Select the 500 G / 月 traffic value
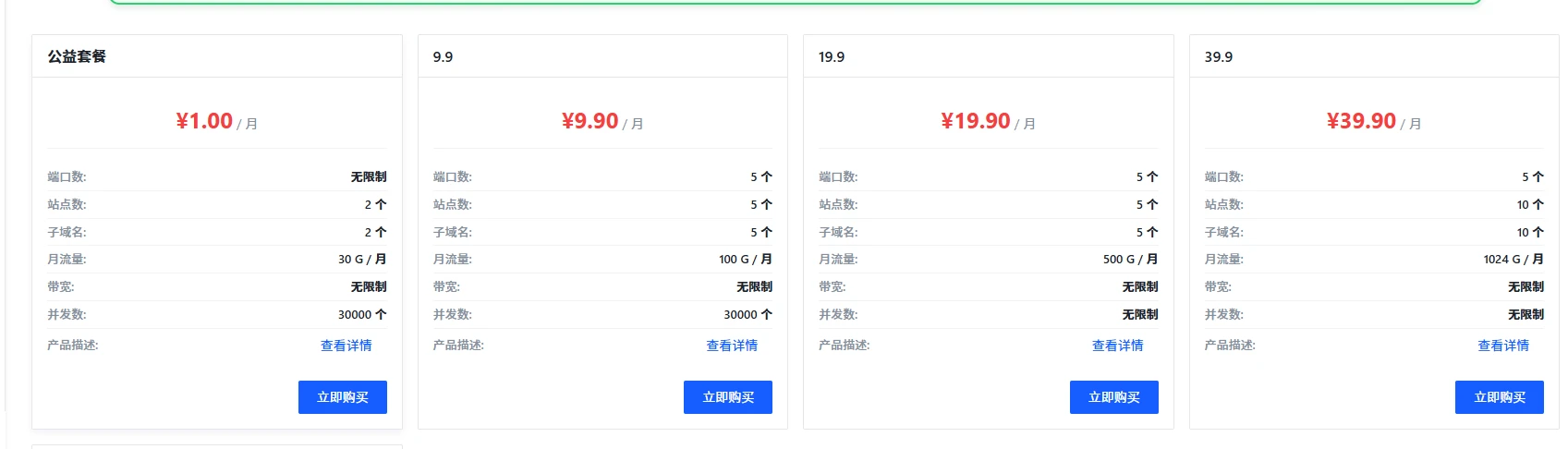Viewport: 1568px width, 449px height. tap(1130, 260)
